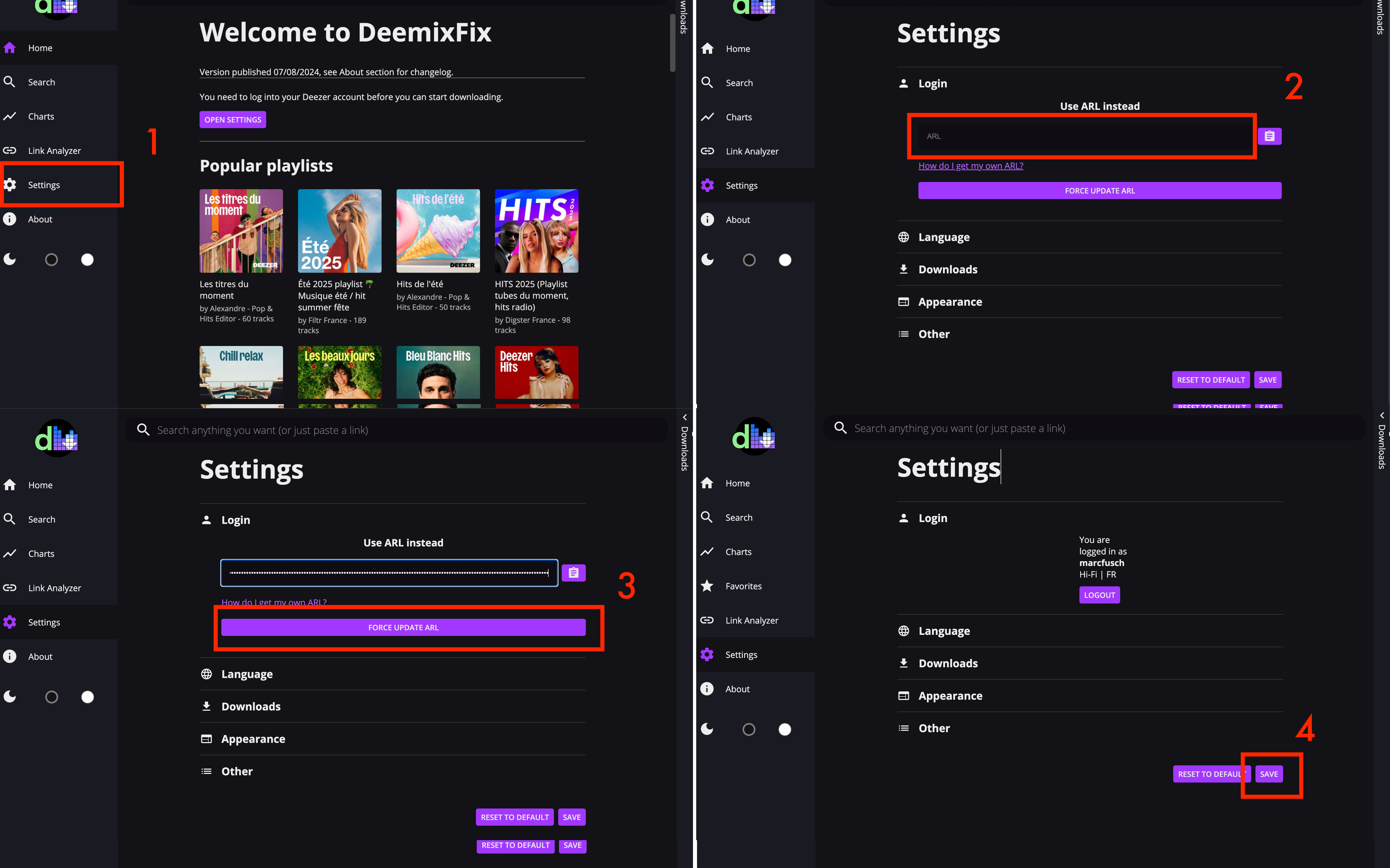Select the hollow circle theme on the Welcome screen
Screen dimensions: 1390x868
pyautogui.click(x=51, y=259)
